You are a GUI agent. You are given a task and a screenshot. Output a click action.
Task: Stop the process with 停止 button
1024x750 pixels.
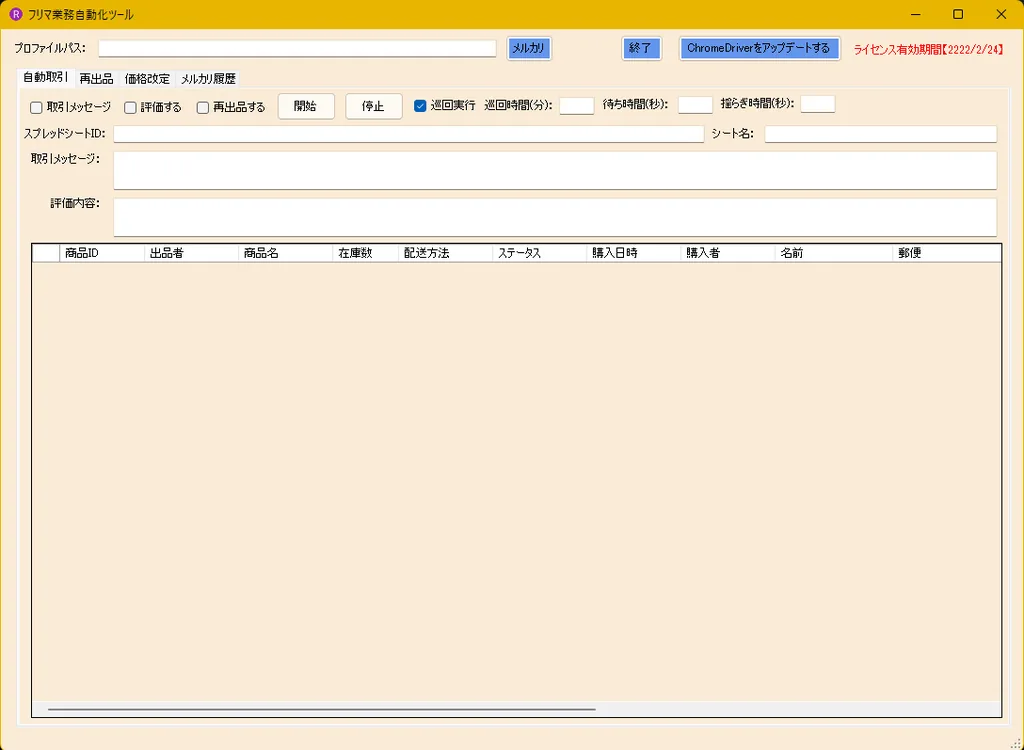tap(374, 106)
